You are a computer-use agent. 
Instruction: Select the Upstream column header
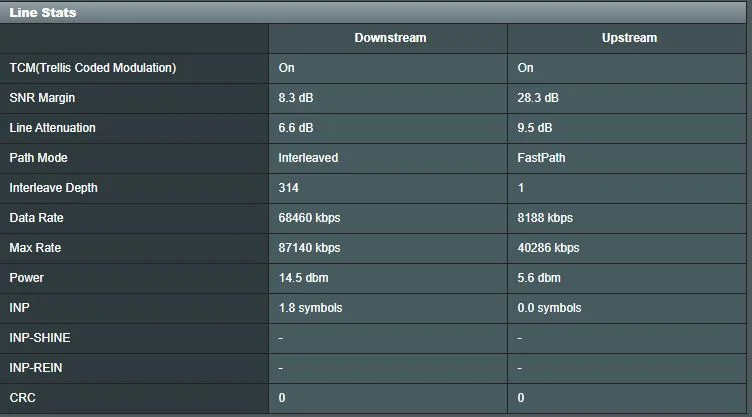(629, 38)
